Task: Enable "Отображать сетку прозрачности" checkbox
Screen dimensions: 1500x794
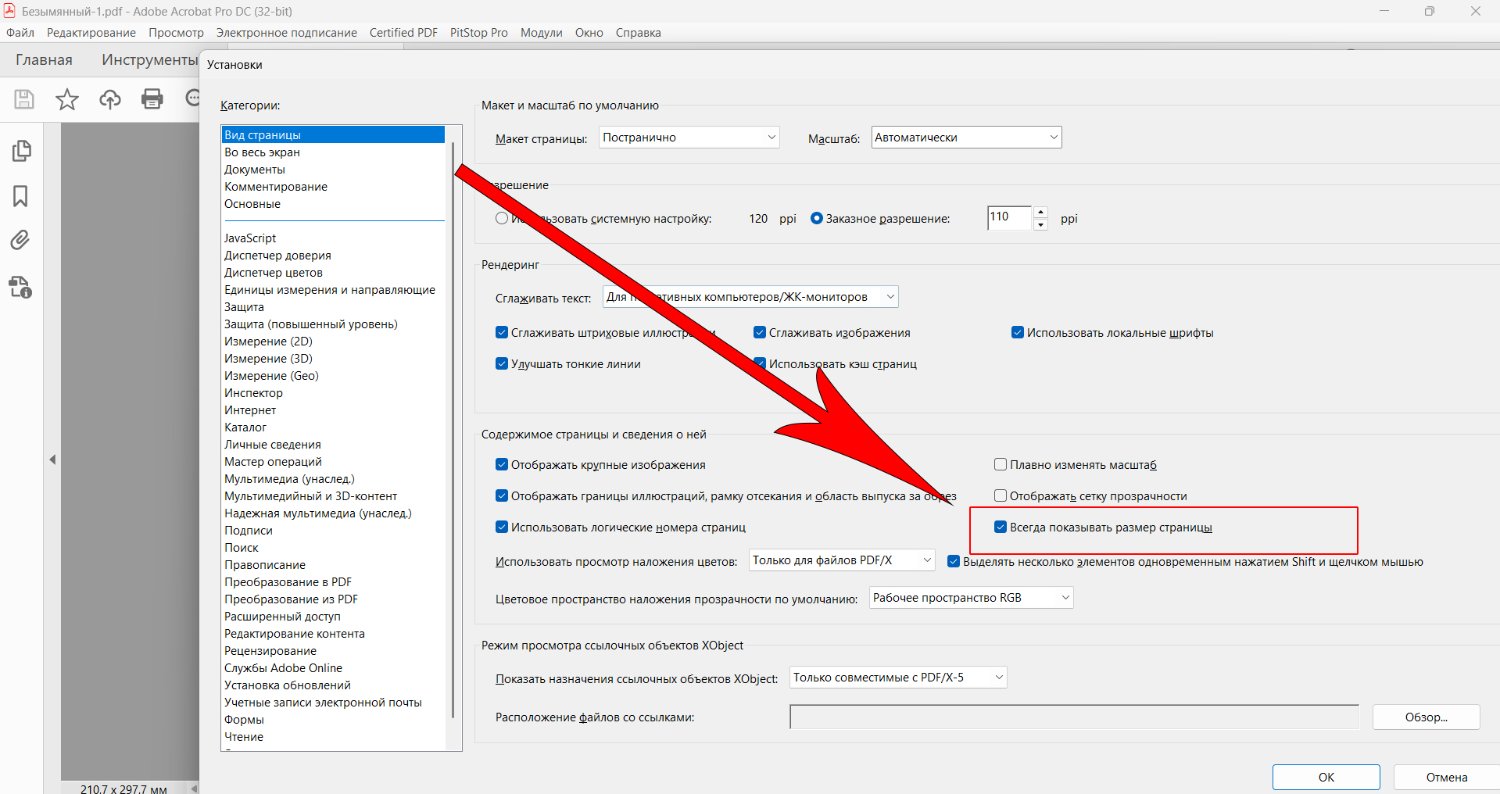Action: click(x=1000, y=496)
